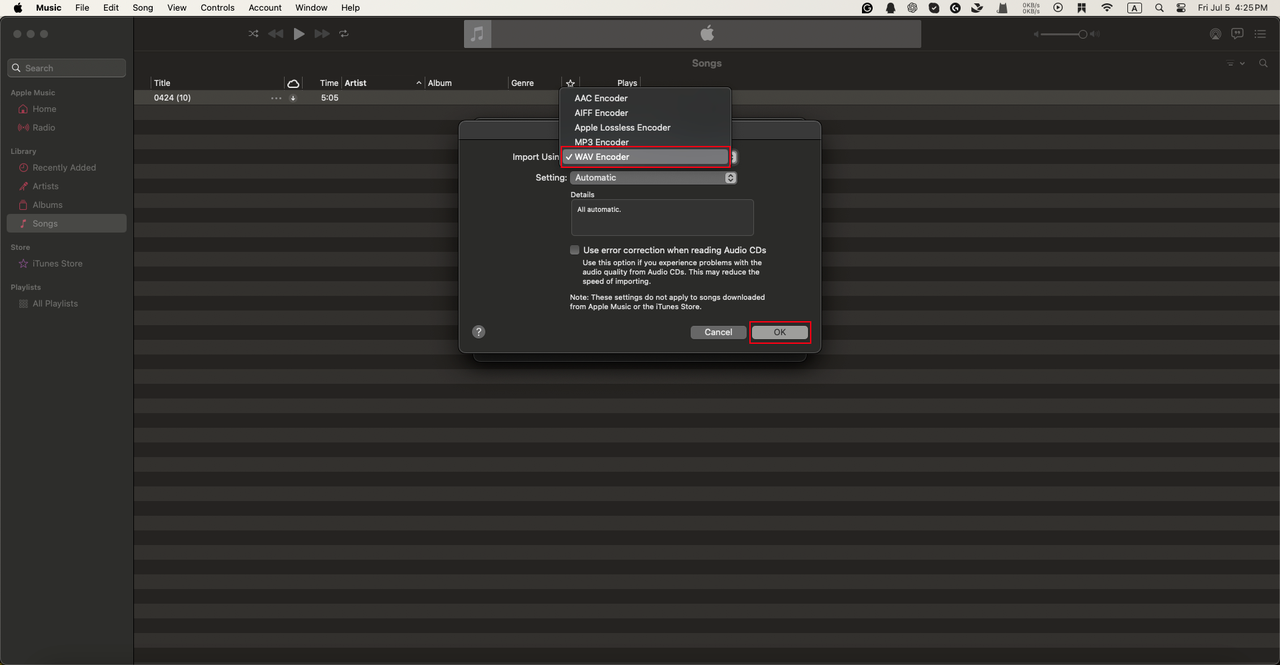This screenshot has height=665, width=1280.
Task: Open Control Center in menu bar
Action: pyautogui.click(x=1181, y=7)
